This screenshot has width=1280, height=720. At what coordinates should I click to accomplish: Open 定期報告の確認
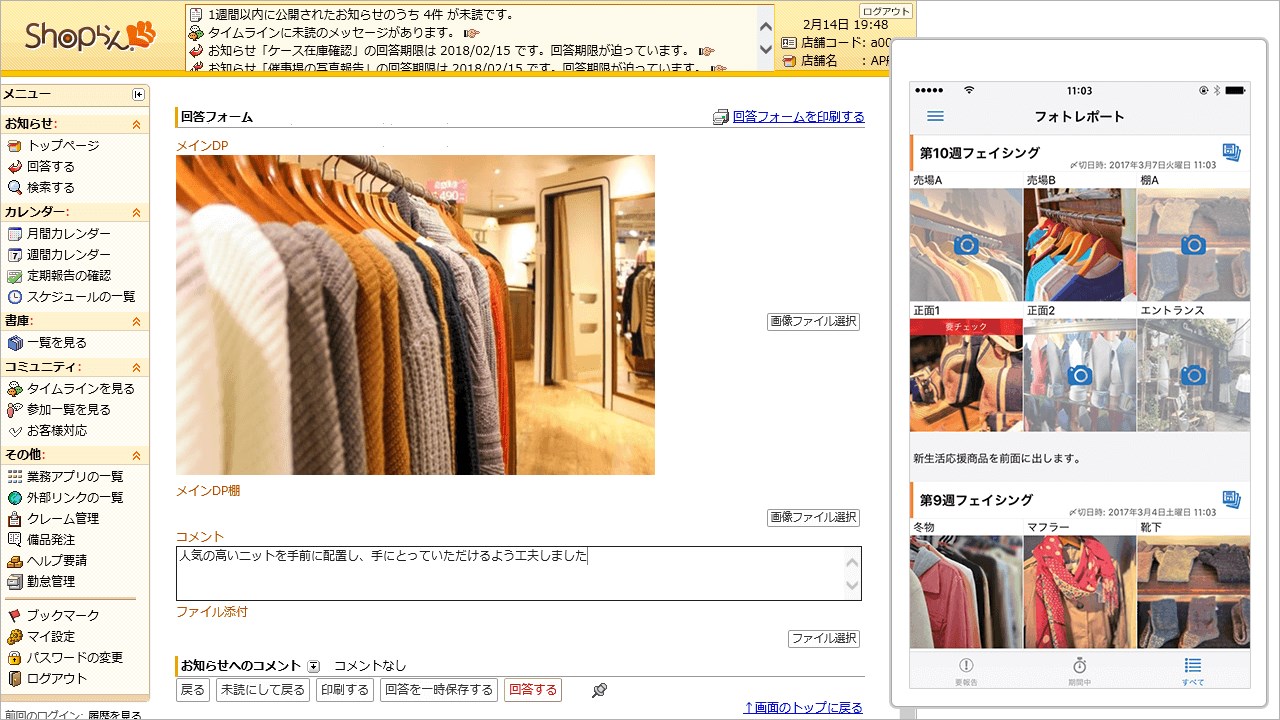[69, 276]
